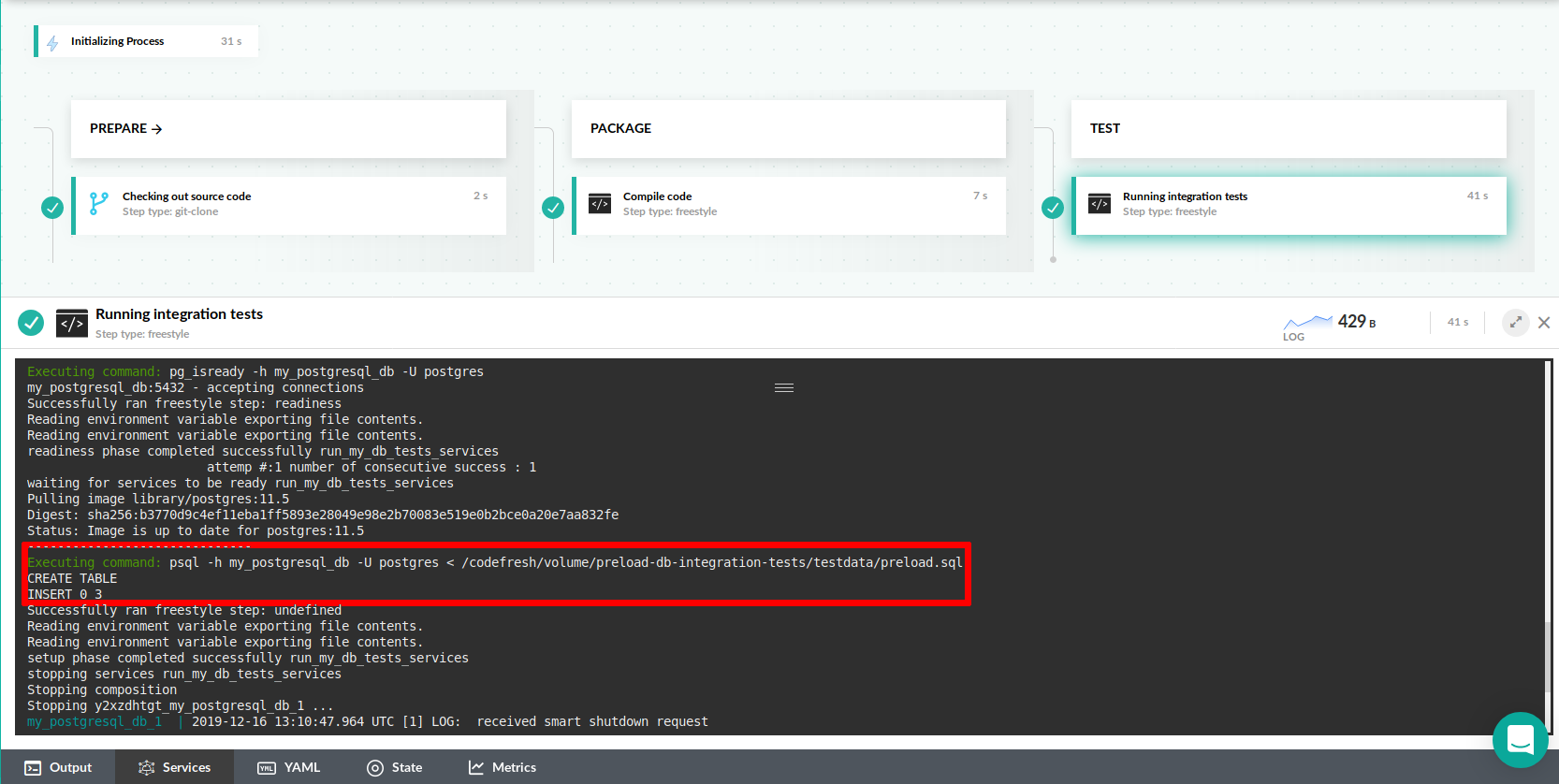This screenshot has height=784, width=1559.
Task: Select the Checking out source code step
Action: [x=290, y=205]
